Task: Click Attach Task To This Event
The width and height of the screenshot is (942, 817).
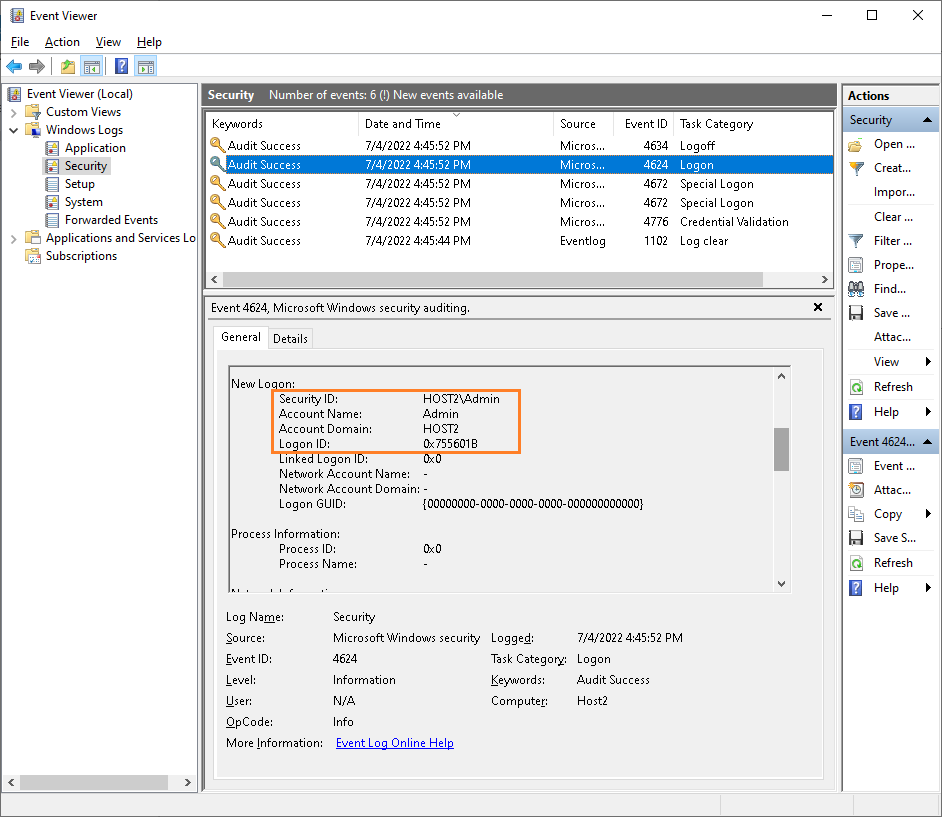Action: click(x=888, y=489)
